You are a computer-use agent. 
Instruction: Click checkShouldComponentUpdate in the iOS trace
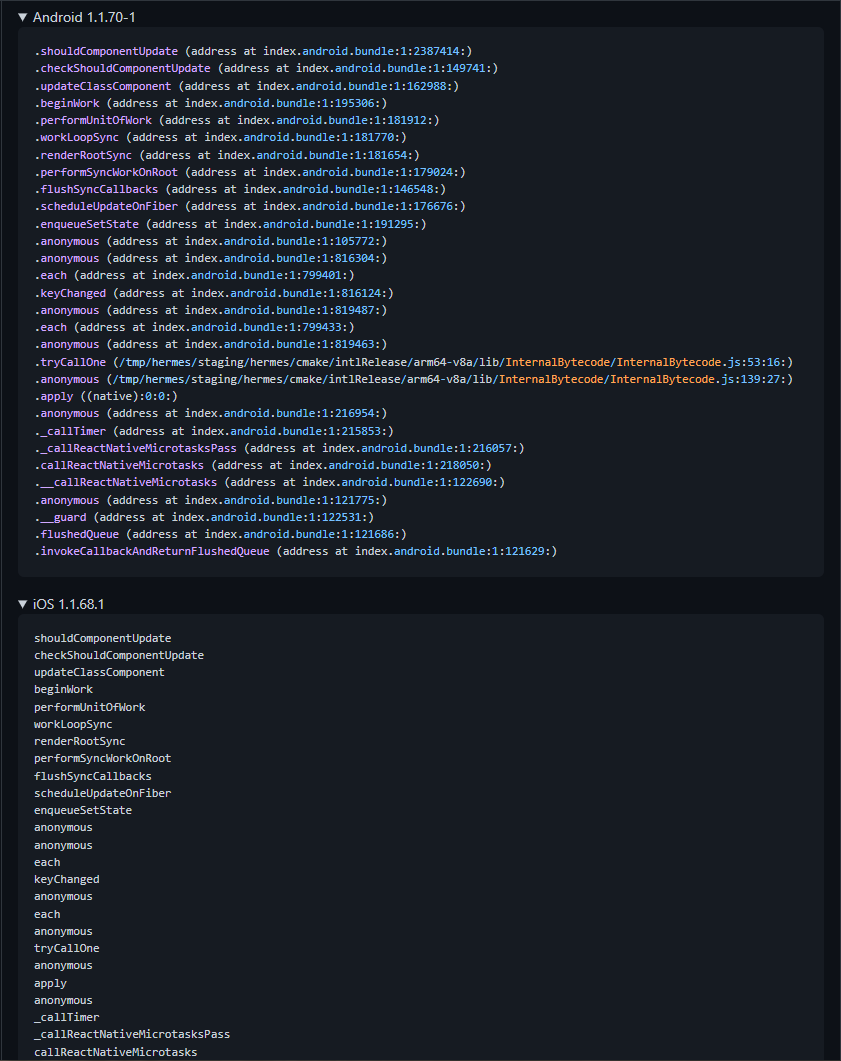point(119,655)
